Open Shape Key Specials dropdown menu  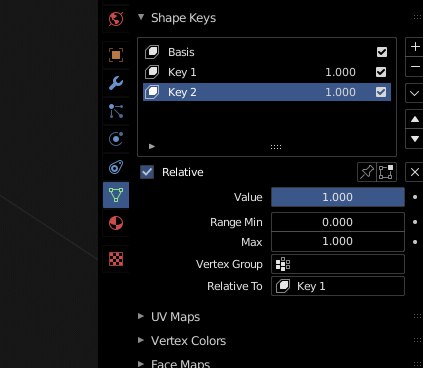tap(415, 93)
